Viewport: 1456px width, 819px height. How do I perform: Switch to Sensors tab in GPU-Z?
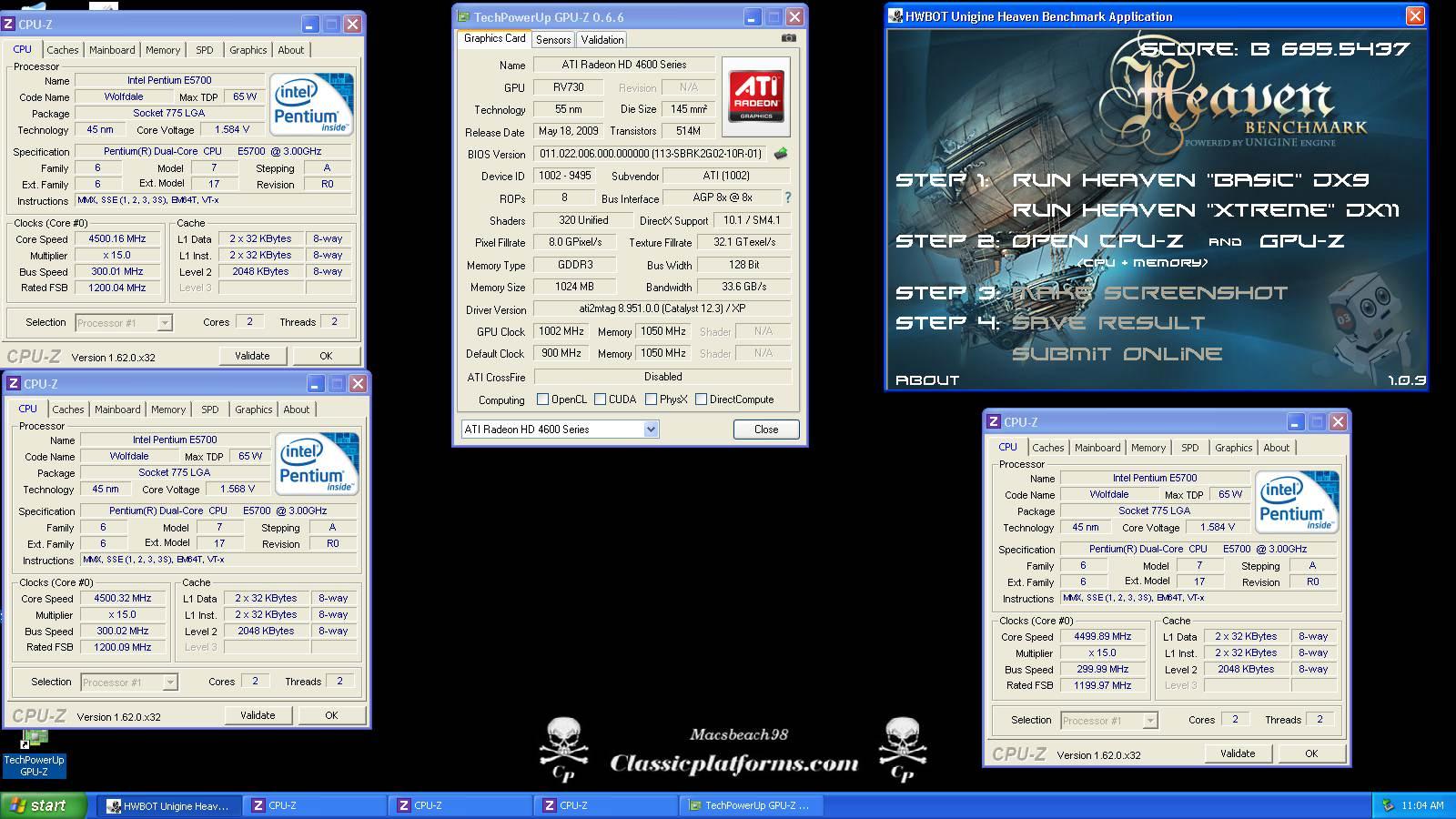tap(553, 40)
